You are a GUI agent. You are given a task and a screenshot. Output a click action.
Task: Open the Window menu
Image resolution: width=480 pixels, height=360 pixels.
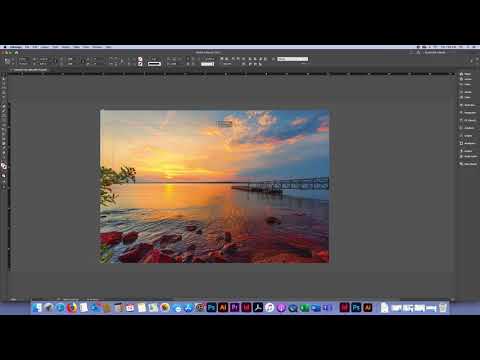tap(97, 47)
